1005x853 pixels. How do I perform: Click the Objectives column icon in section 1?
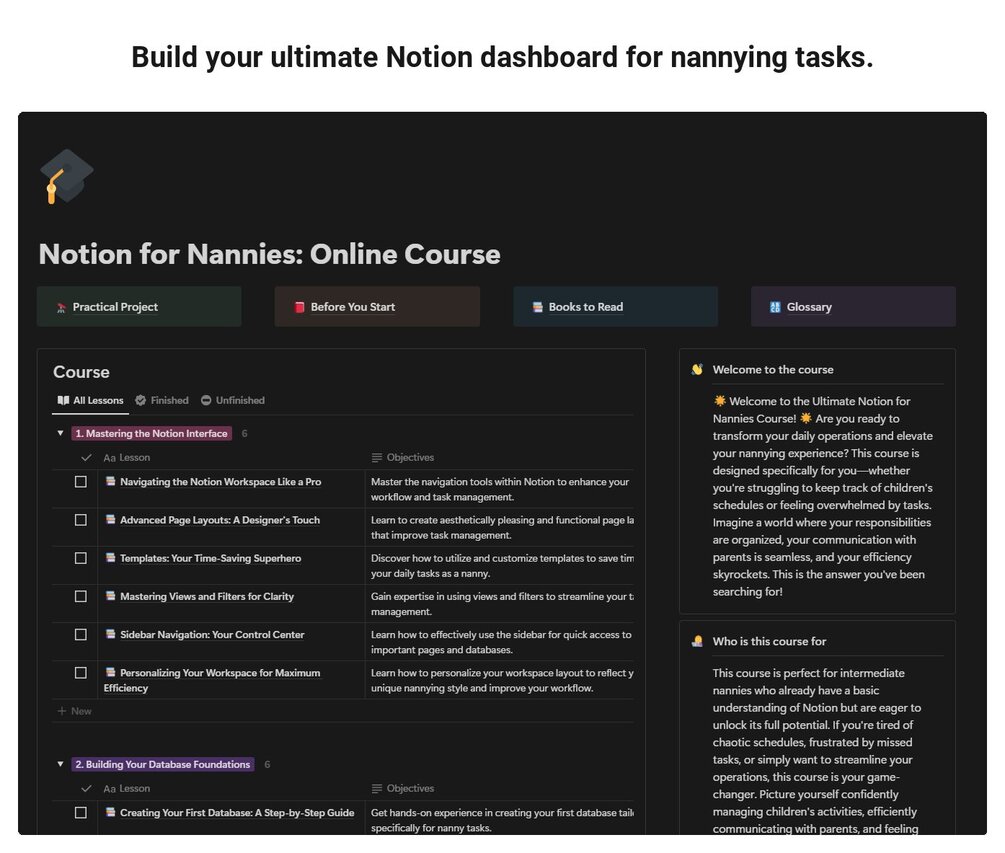[377, 458]
